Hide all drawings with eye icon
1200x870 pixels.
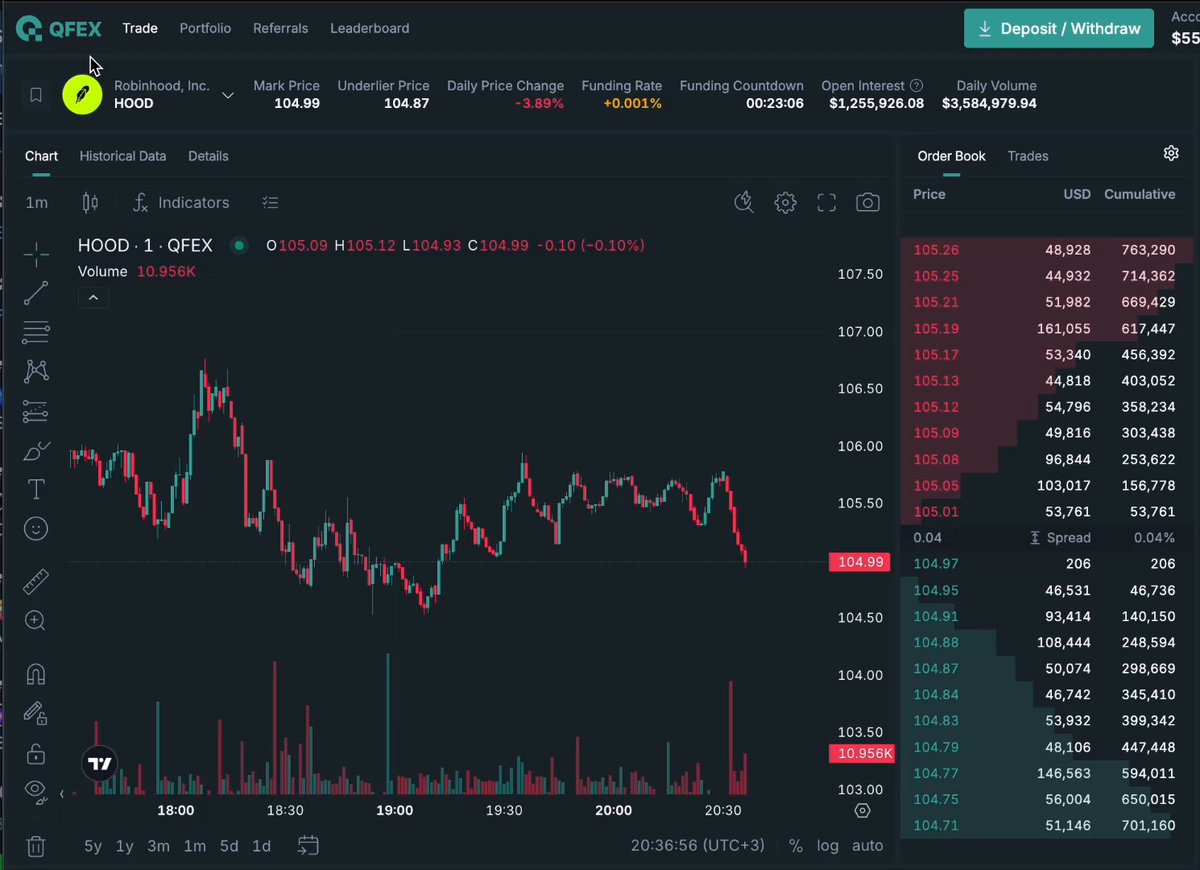point(36,791)
